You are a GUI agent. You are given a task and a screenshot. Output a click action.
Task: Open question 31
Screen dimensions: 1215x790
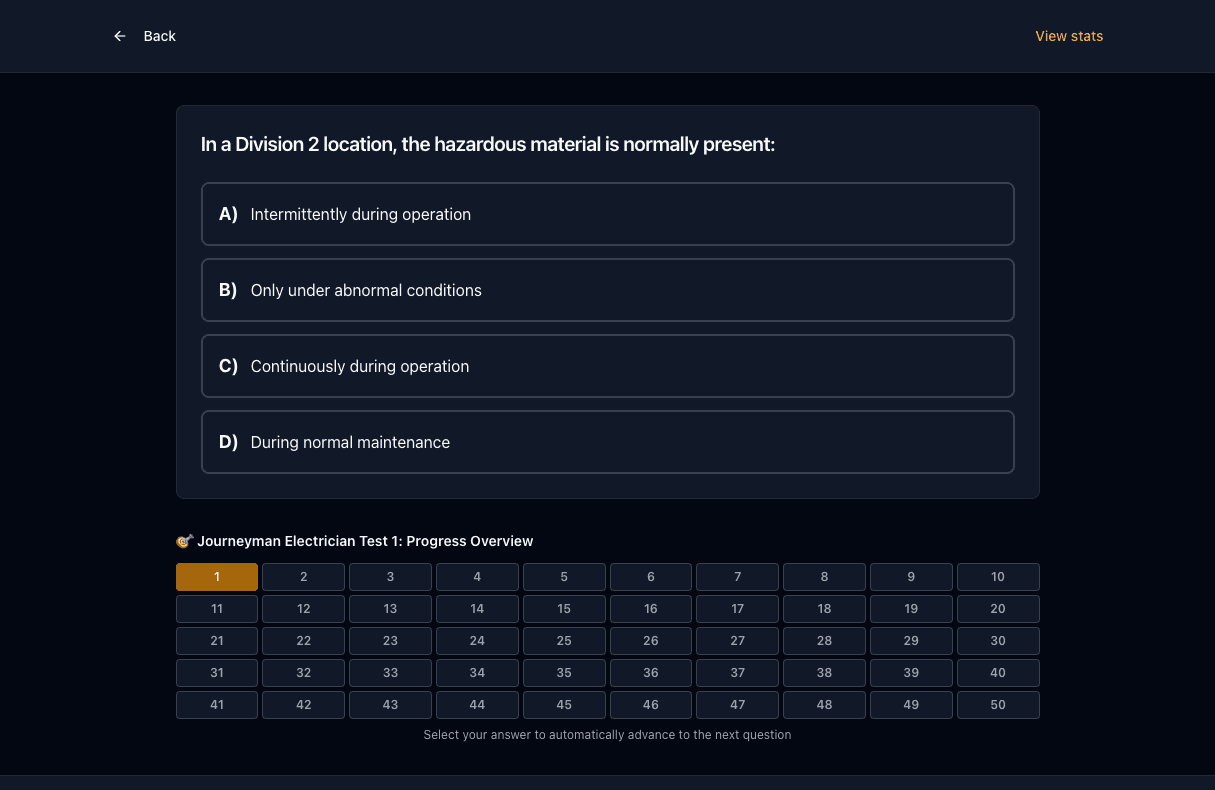tap(217, 673)
